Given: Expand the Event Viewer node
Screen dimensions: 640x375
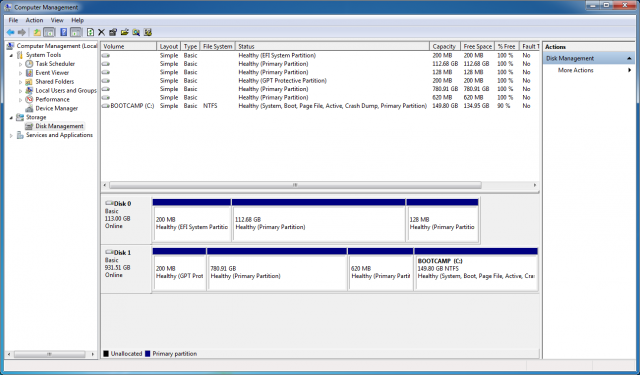Looking at the screenshot, I should (x=20, y=73).
